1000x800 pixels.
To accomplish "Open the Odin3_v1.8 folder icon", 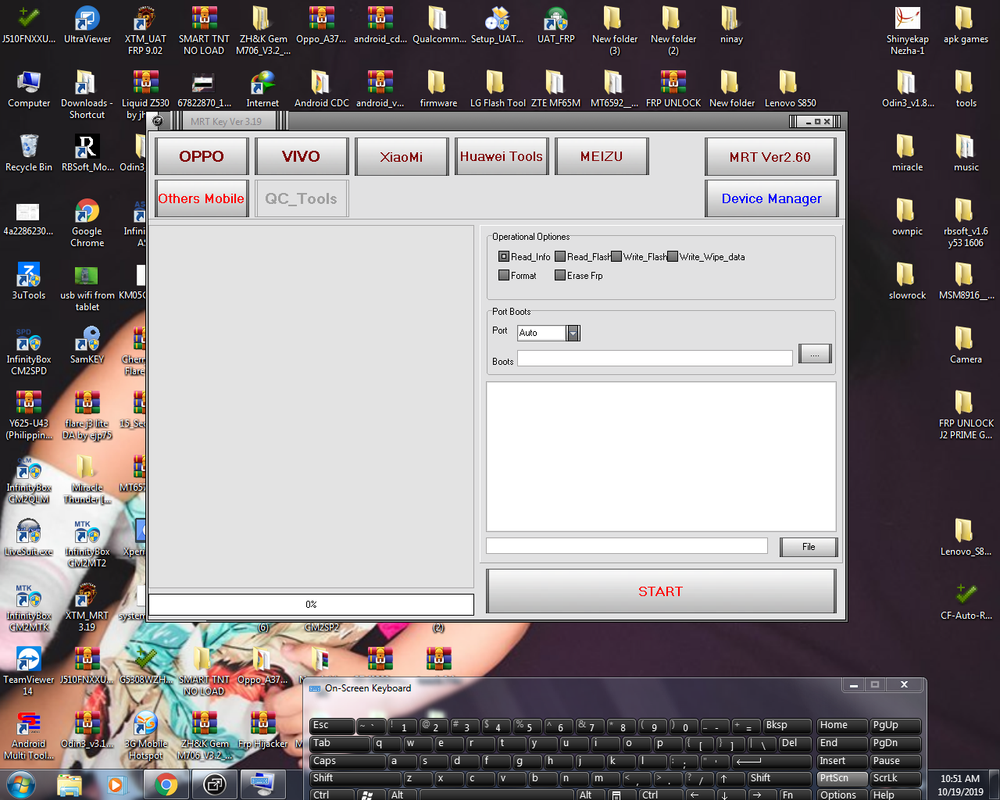I will click(x=907, y=89).
